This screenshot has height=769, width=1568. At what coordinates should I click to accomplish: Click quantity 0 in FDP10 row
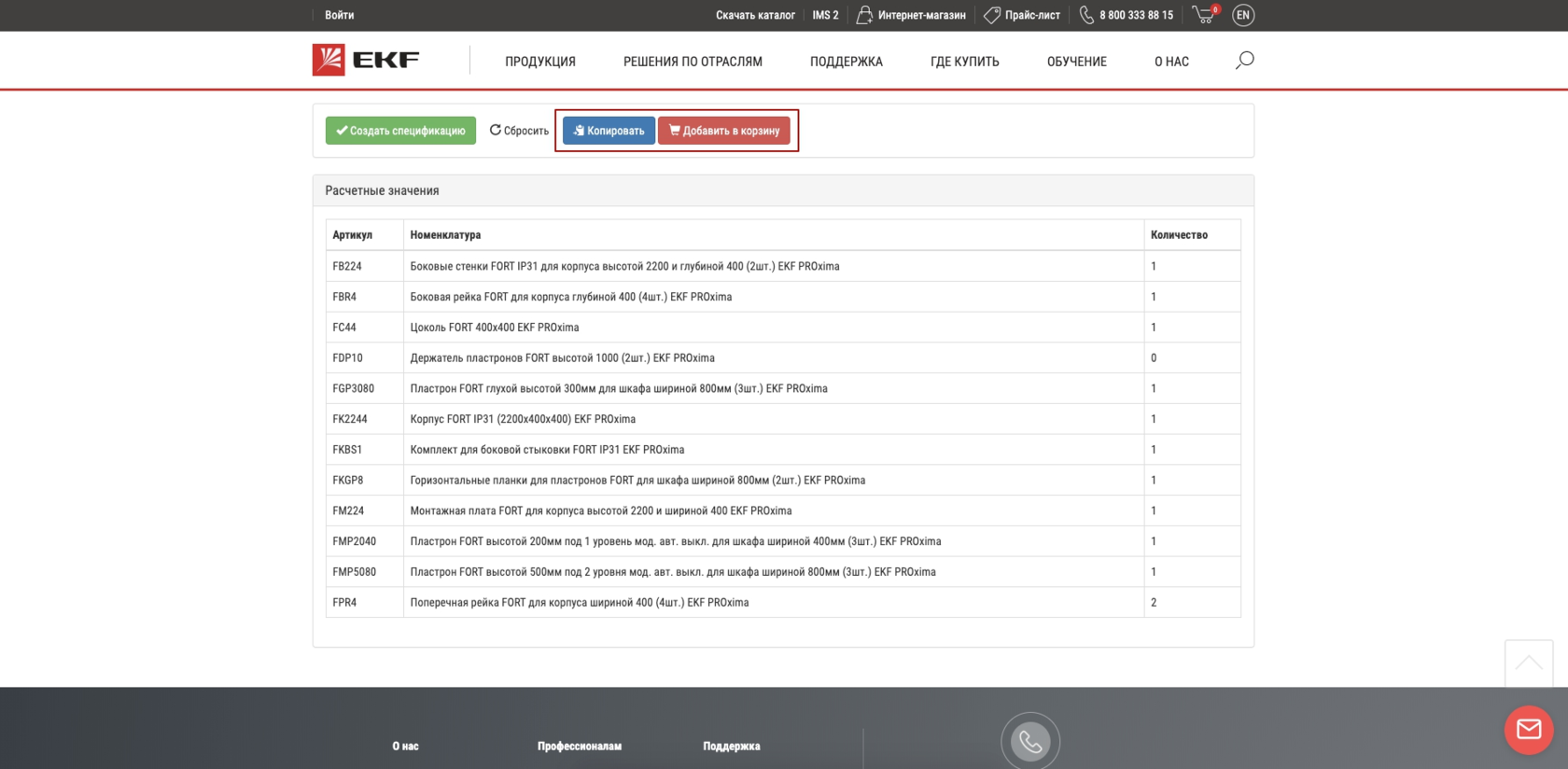[1154, 358]
